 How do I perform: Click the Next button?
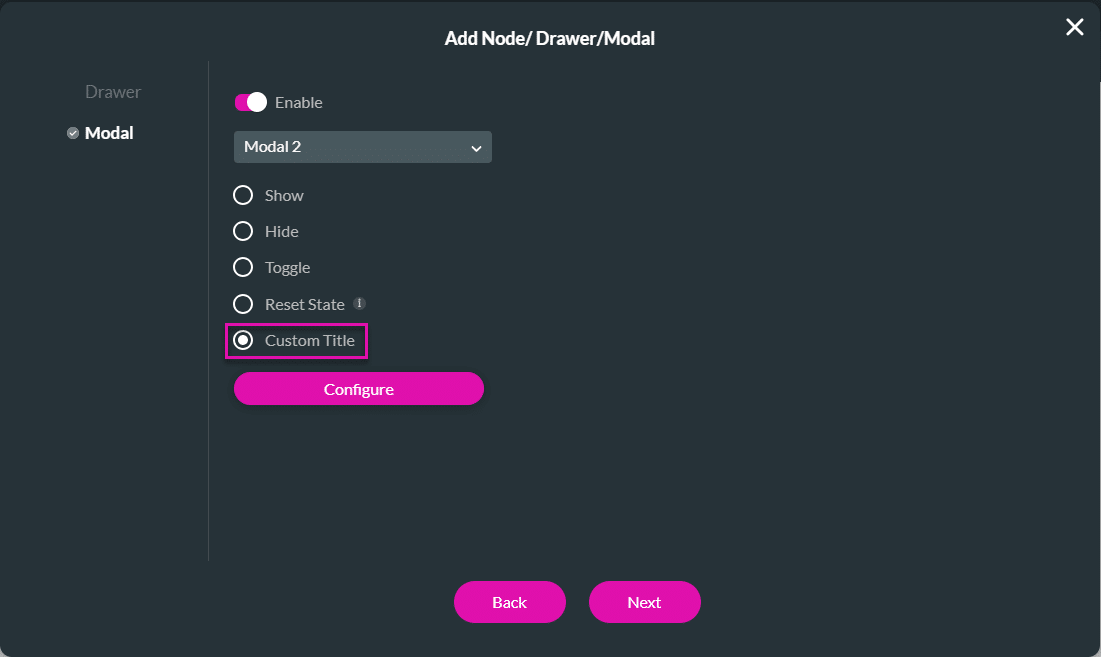tap(644, 602)
